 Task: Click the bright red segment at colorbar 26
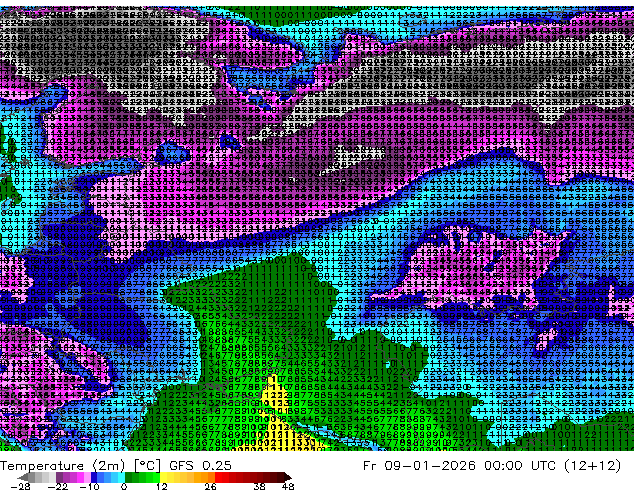point(218,477)
